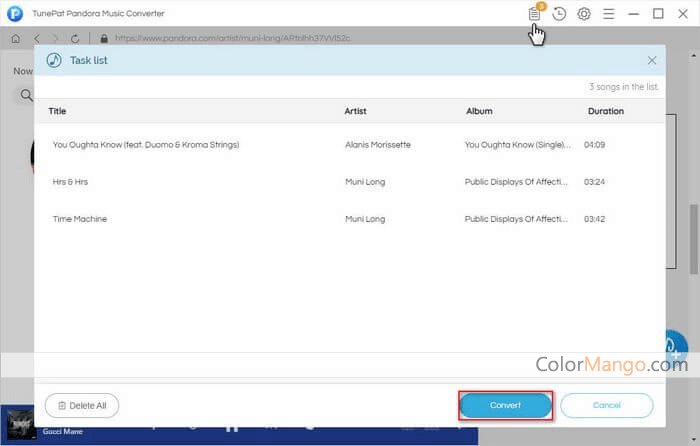Click the Duration column header
Viewport: 700px width, 446px height.
coord(605,111)
